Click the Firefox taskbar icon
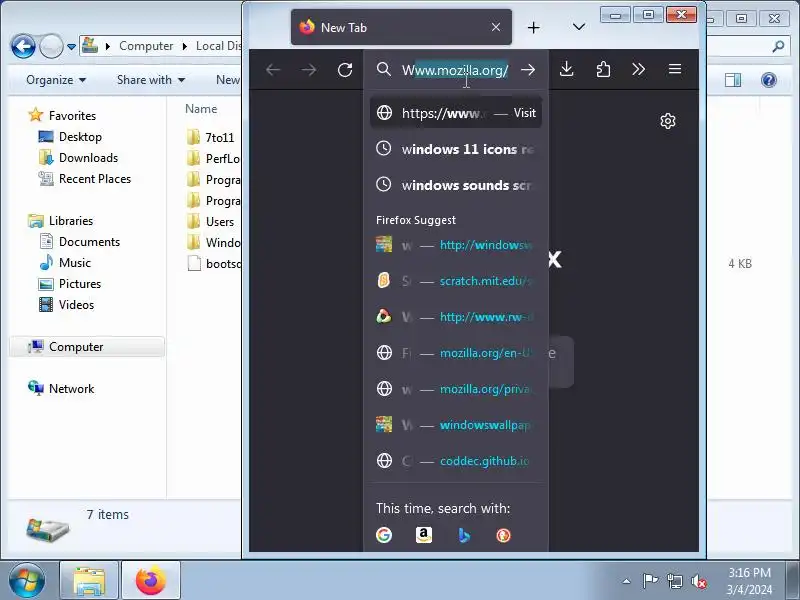This screenshot has height=600, width=800. click(151, 581)
